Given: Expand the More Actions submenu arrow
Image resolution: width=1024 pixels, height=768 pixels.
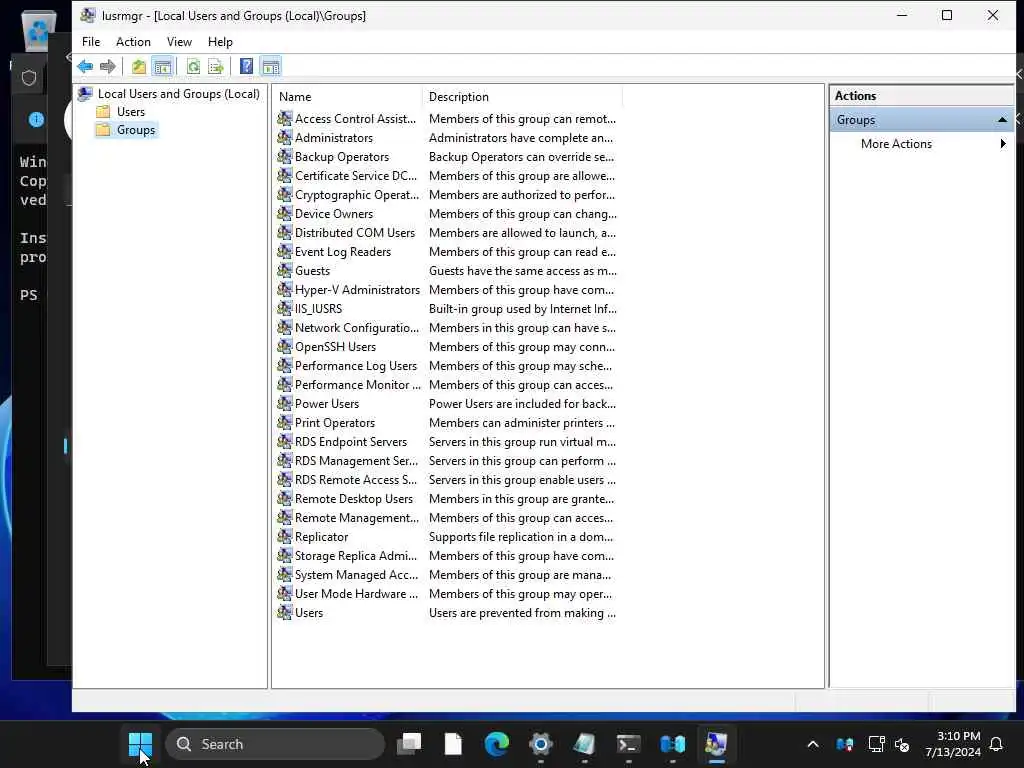Looking at the screenshot, I should click(1003, 144).
